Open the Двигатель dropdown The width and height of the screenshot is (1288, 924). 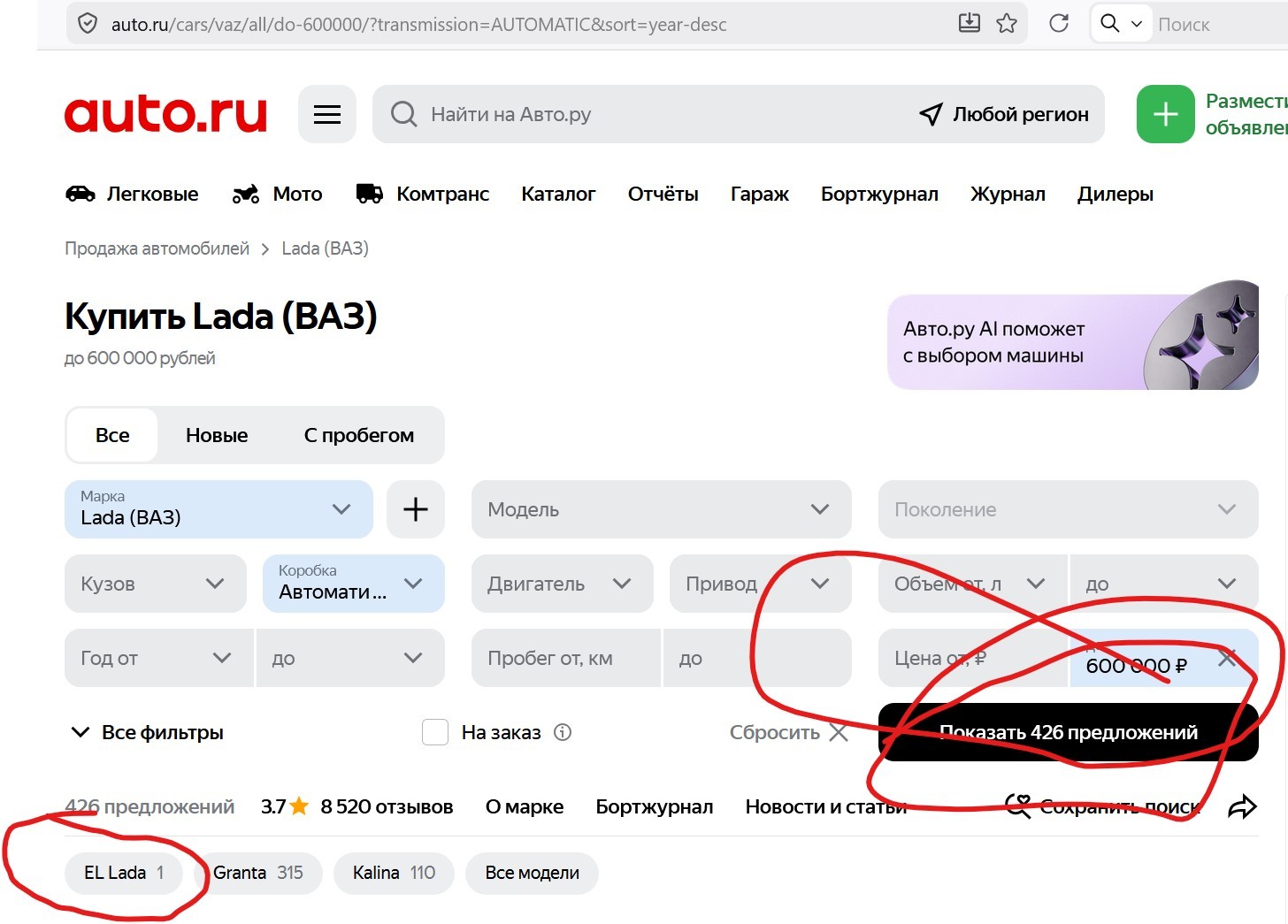[x=563, y=584]
